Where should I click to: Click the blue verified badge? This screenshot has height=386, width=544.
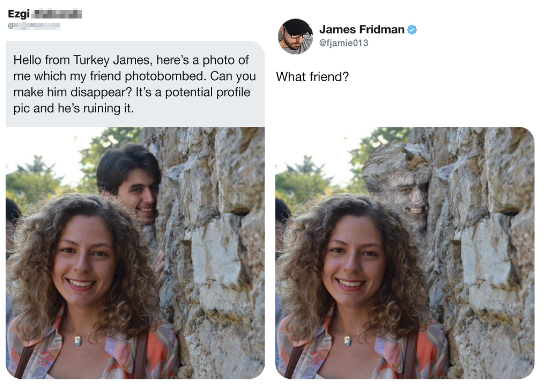412,30
